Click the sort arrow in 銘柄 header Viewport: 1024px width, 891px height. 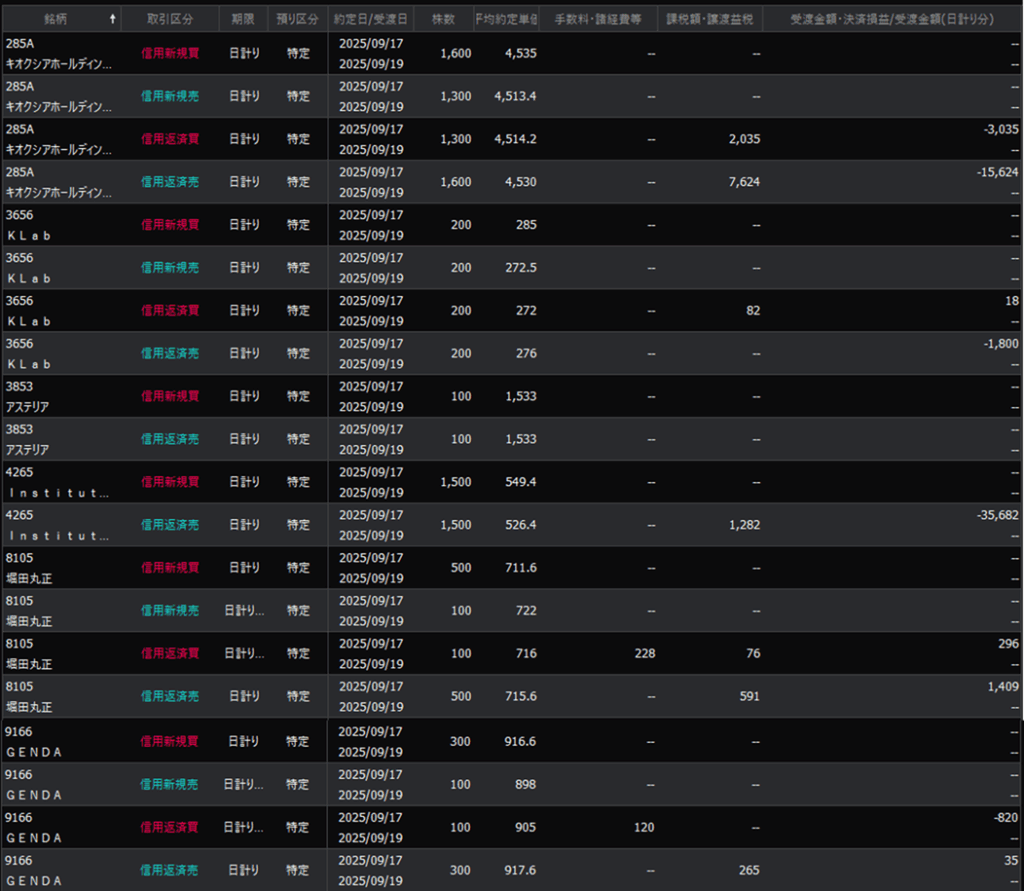click(x=112, y=19)
